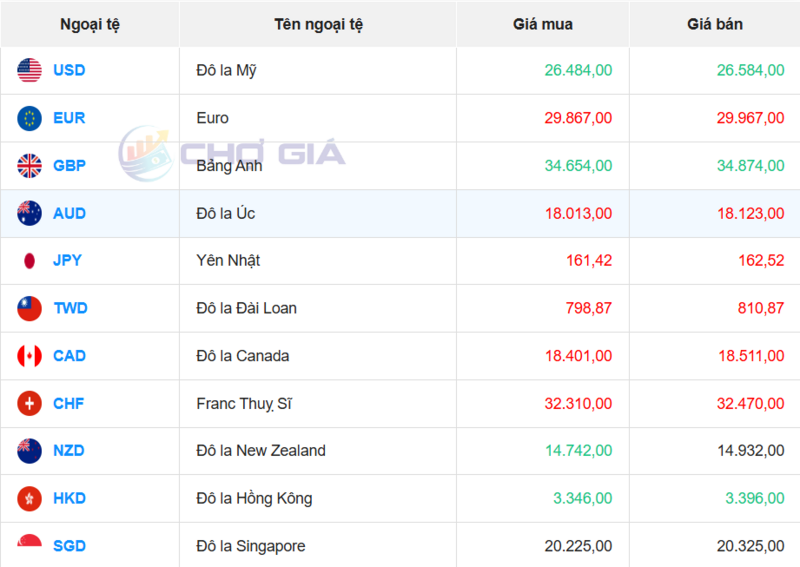Select the text Yên Nhật

[228, 261]
